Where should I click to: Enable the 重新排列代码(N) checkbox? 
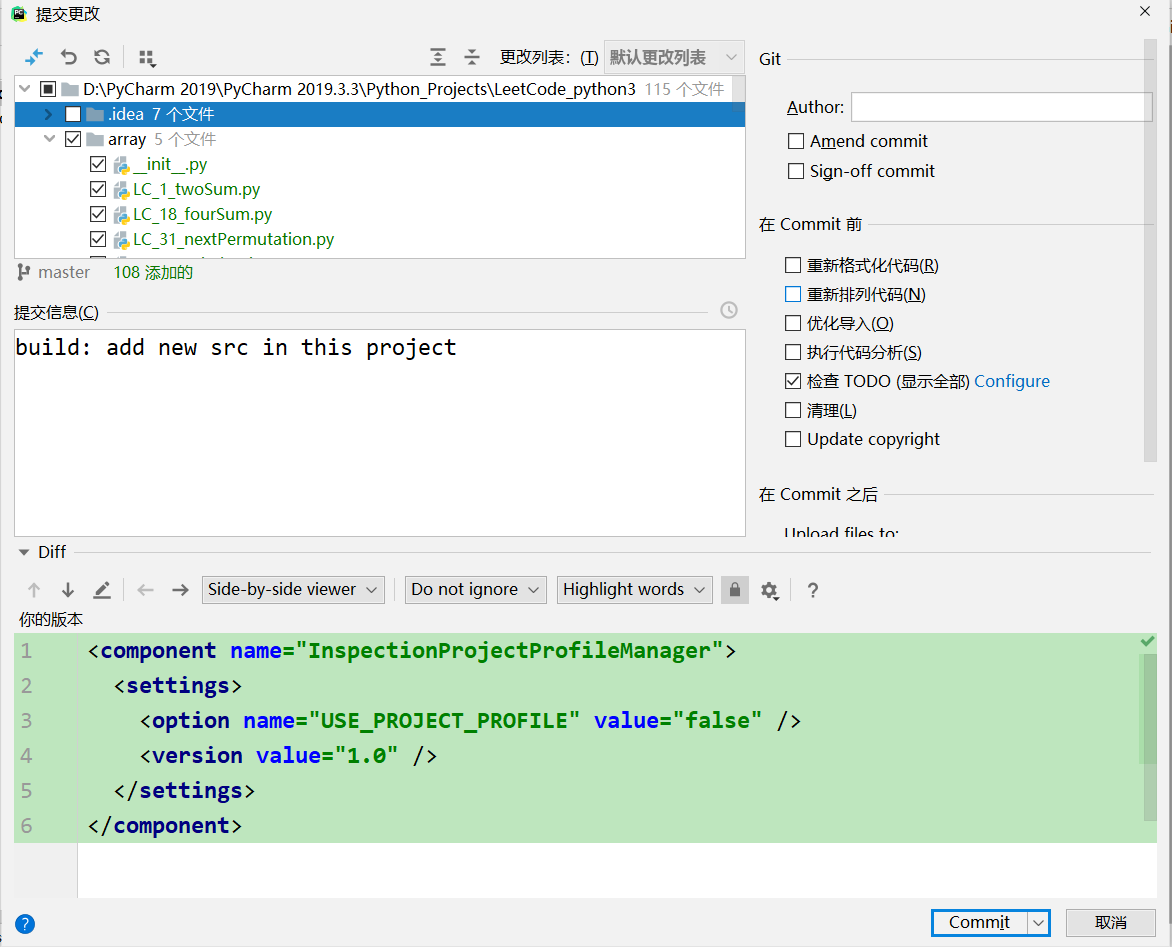click(793, 294)
